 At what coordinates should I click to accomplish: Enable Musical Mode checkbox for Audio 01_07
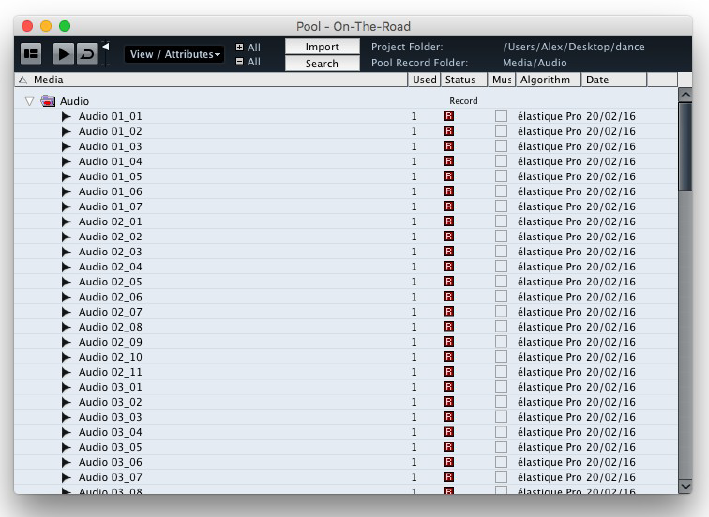point(501,206)
